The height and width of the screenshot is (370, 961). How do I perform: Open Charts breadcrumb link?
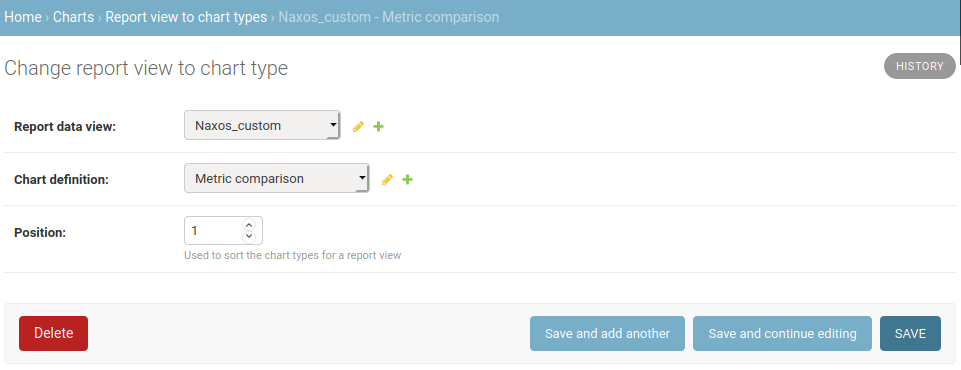coord(74,17)
